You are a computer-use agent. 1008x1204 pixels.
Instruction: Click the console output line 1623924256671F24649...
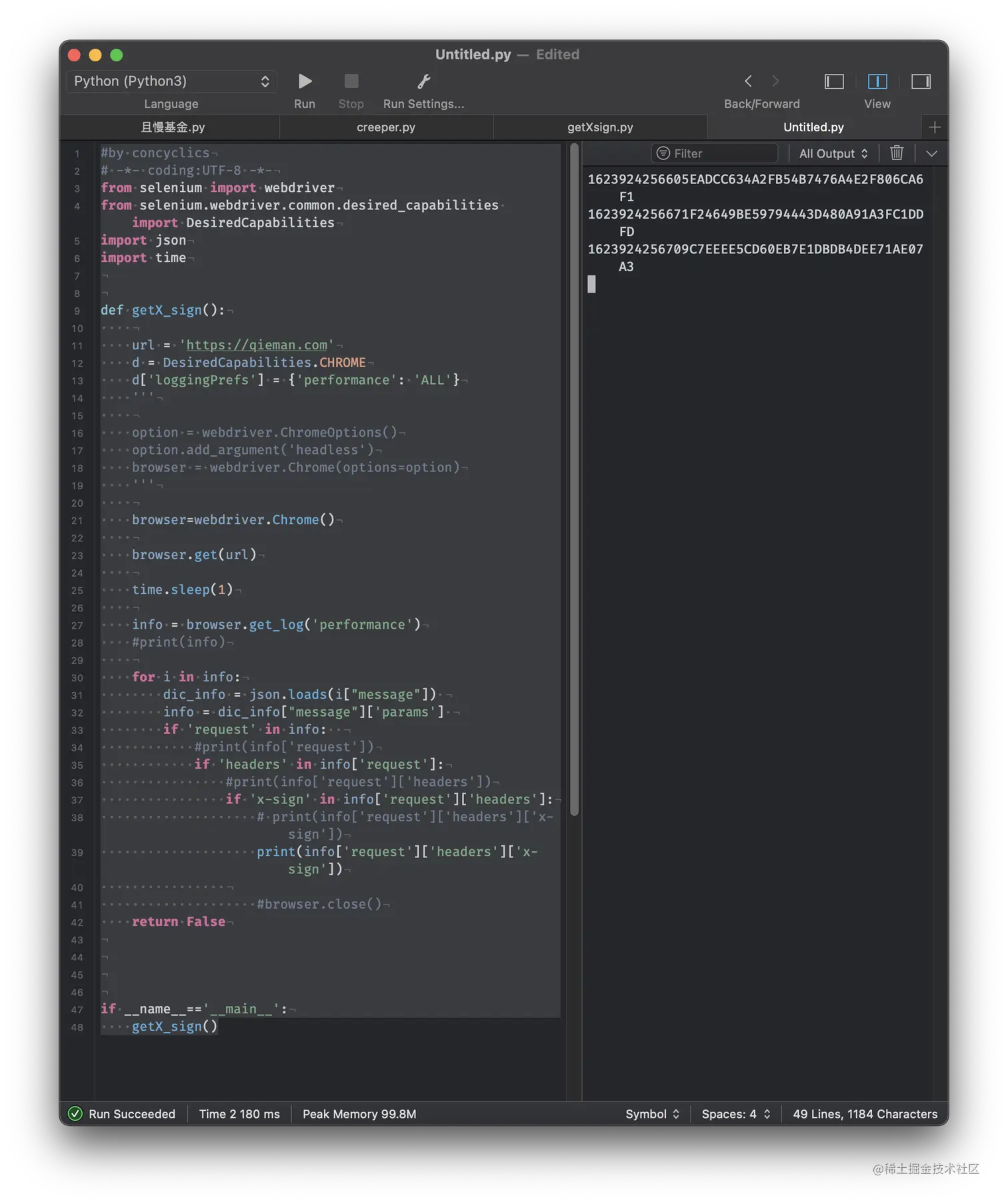click(x=755, y=223)
